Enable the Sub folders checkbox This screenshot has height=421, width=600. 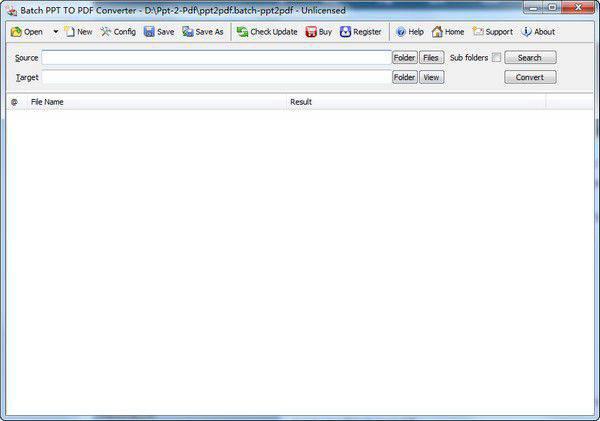496,57
